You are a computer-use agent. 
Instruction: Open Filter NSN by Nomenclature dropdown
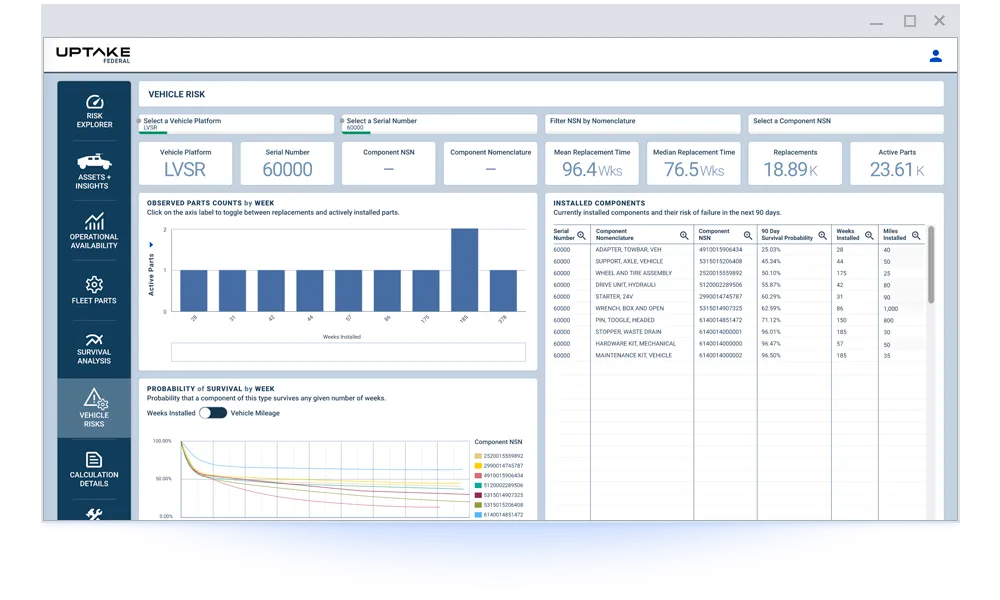coord(642,124)
